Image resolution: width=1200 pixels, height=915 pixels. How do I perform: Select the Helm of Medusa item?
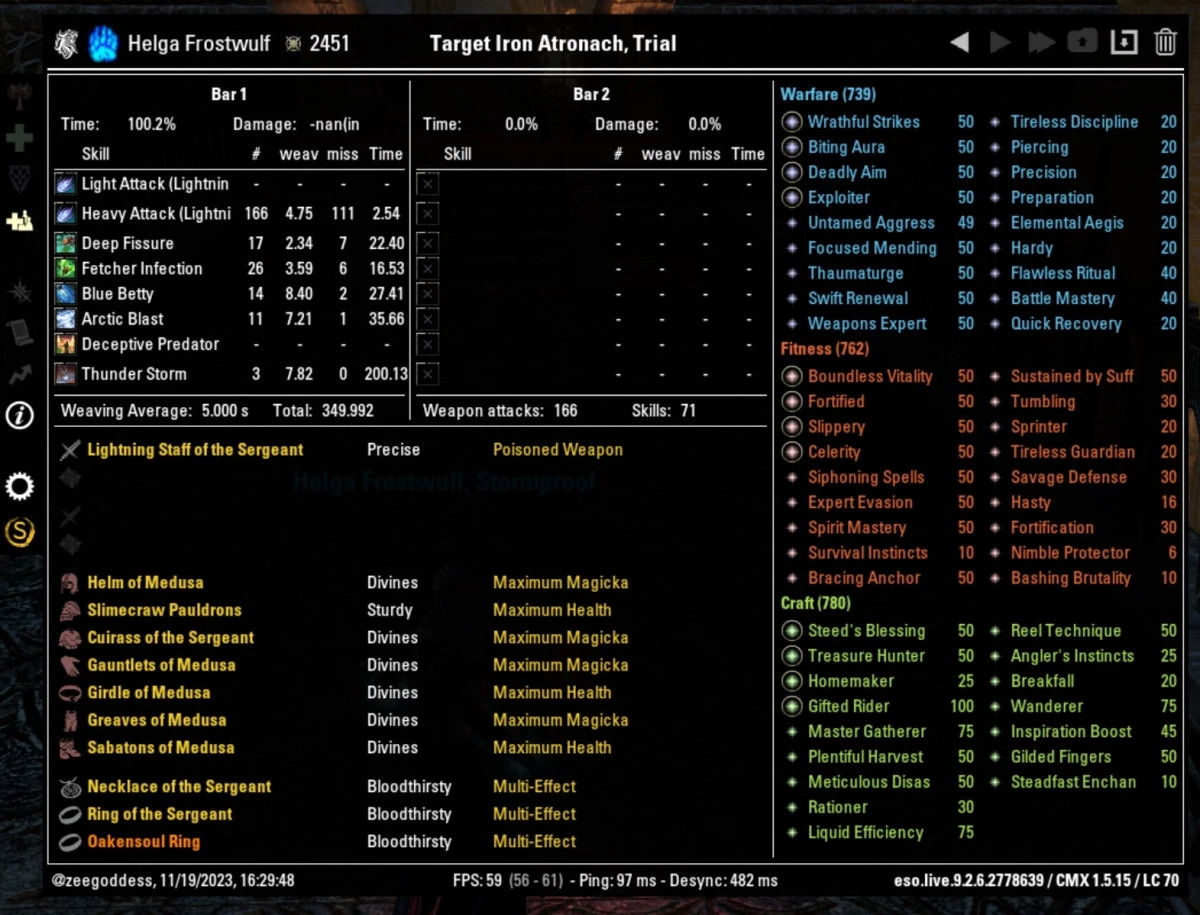point(145,583)
